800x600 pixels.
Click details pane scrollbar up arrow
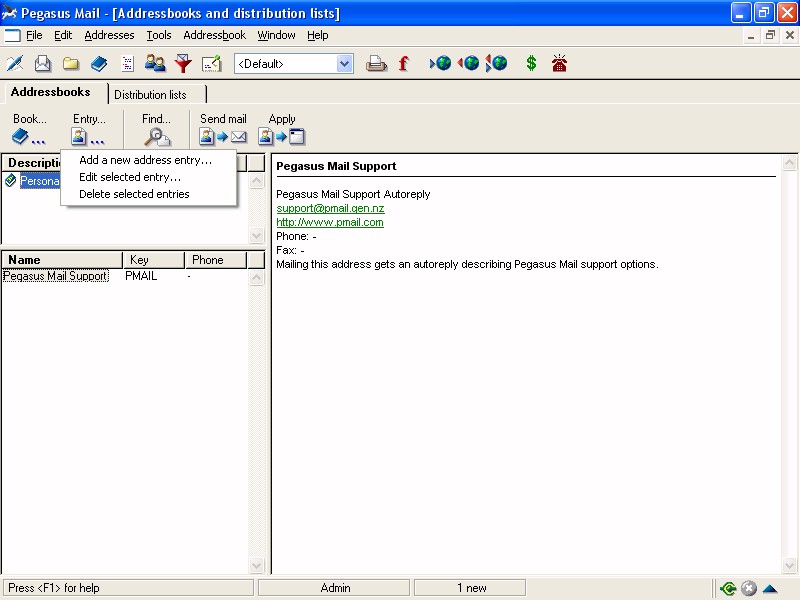click(x=789, y=163)
